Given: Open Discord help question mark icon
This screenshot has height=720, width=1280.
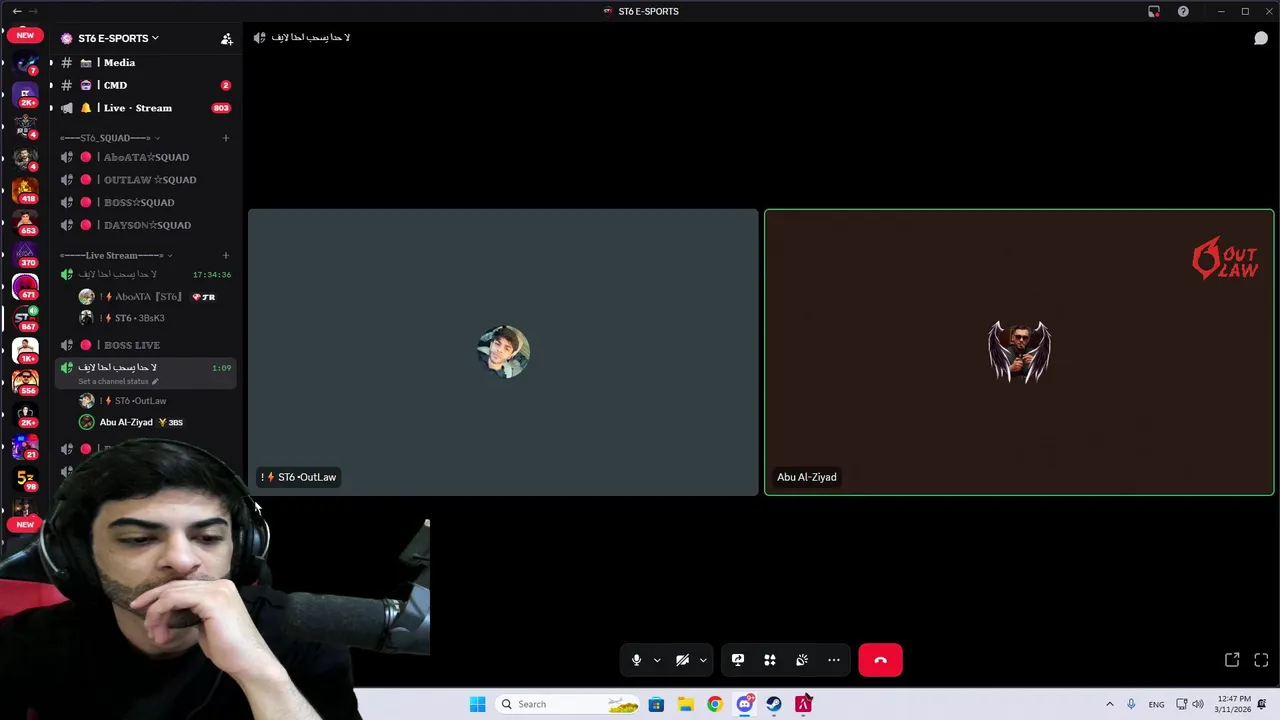Looking at the screenshot, I should [x=1183, y=11].
